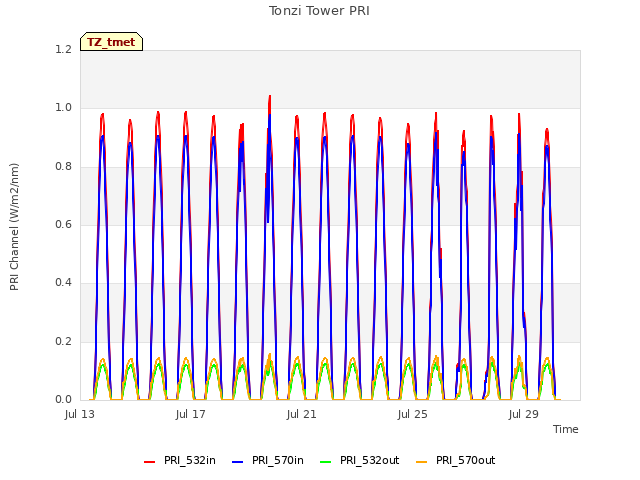Click the chart title Tonzi Tower PRI

point(319,11)
